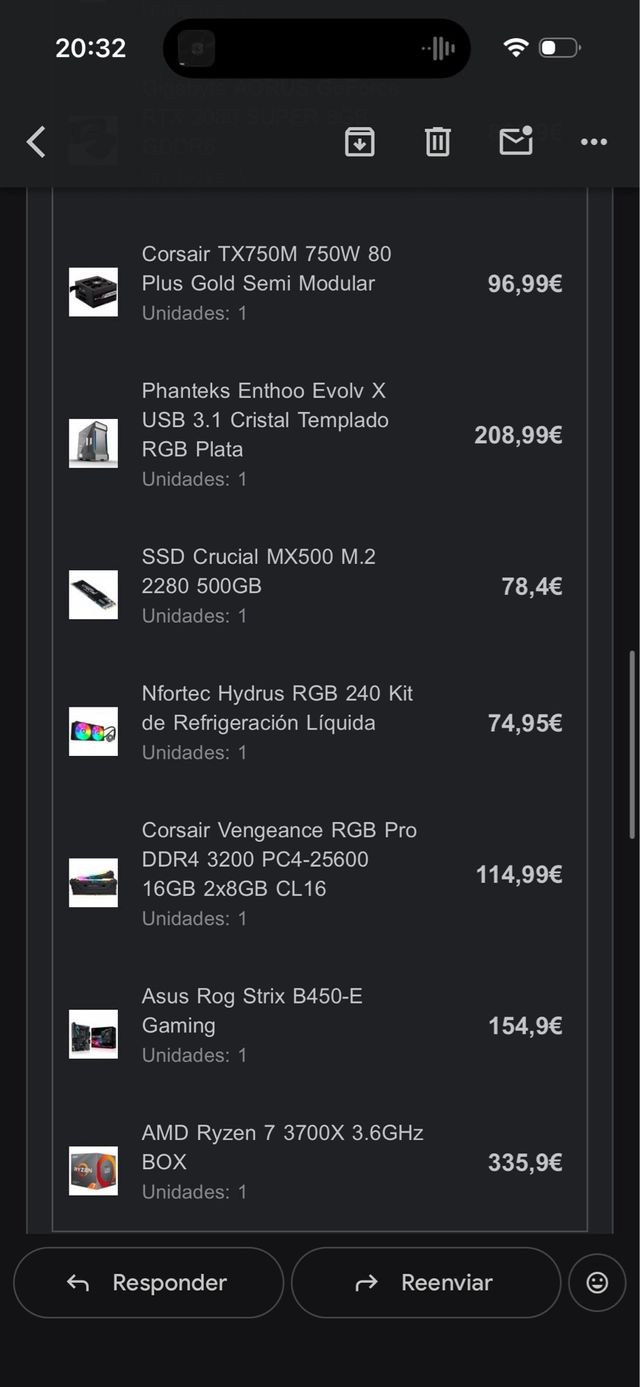Tap the Corsair Vengeance RGB Pro RAM thumbnail
Image resolution: width=640 pixels, height=1387 pixels.
93,883
